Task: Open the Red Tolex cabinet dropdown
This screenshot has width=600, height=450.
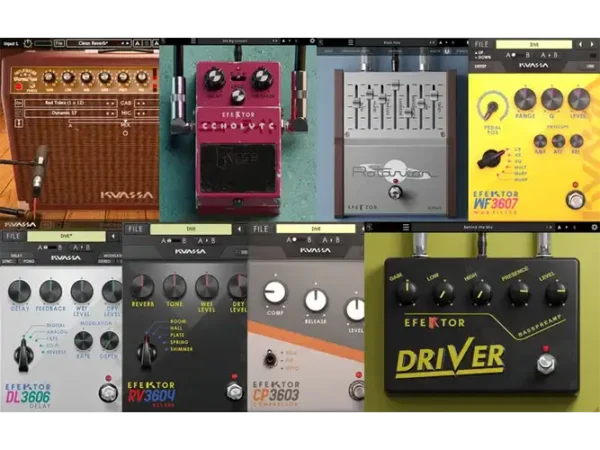Action: [70, 103]
